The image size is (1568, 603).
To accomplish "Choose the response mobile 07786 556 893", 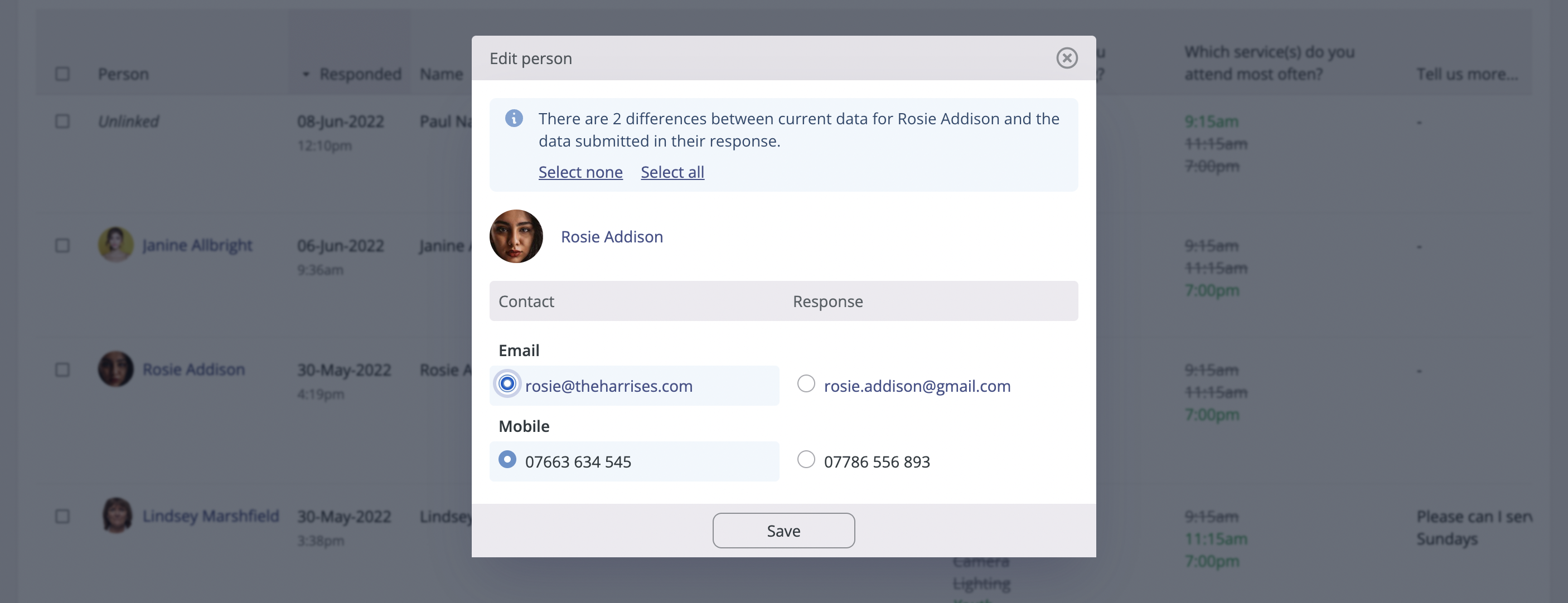I will (x=806, y=459).
